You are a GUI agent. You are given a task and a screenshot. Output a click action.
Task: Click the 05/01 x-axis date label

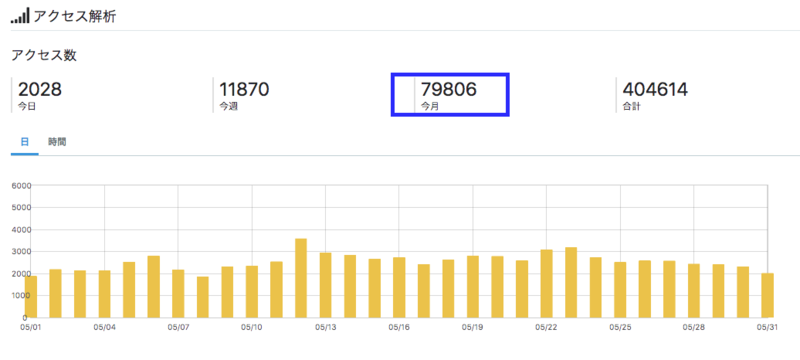click(x=32, y=328)
